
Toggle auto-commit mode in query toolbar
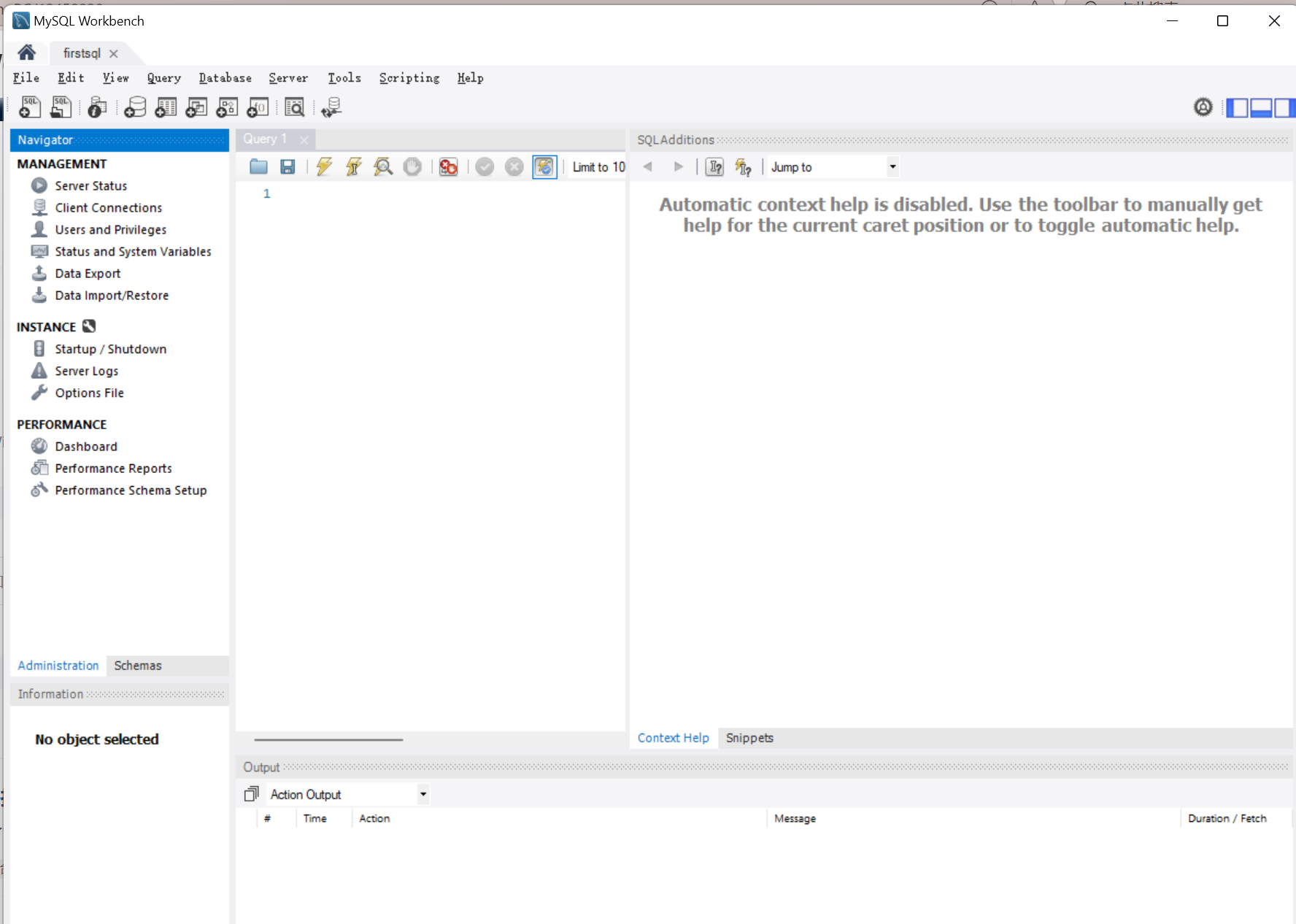[x=545, y=166]
